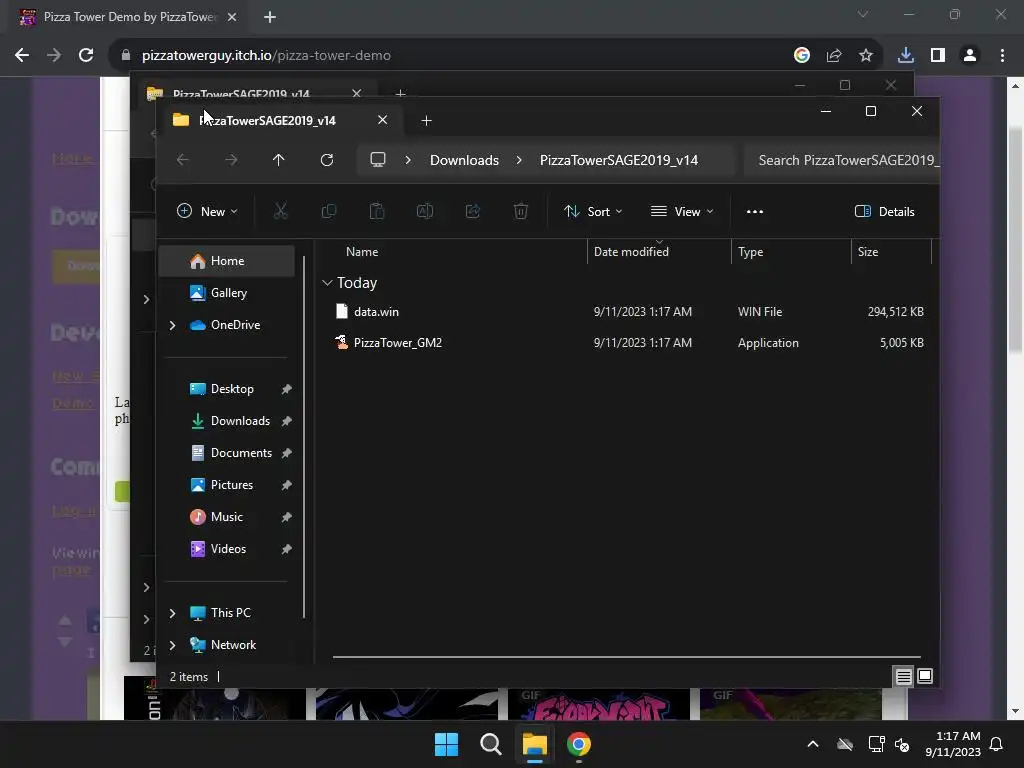This screenshot has height=768, width=1024.
Task: Select the Pizza Tower Demo Chrome tab
Action: pos(129,17)
